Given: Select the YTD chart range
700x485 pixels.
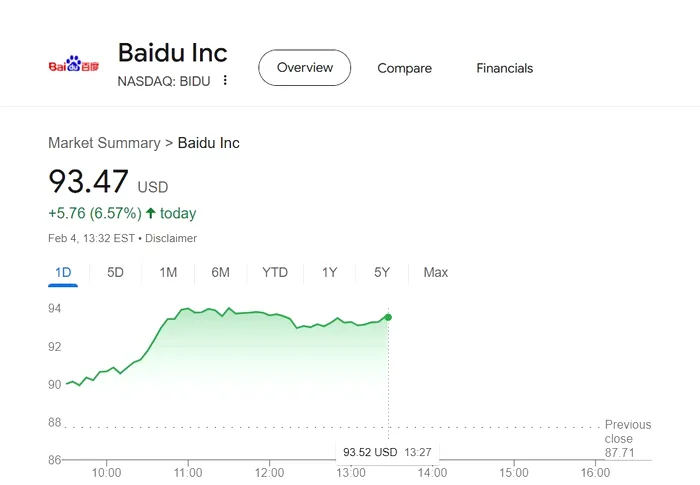Looking at the screenshot, I should (275, 272).
